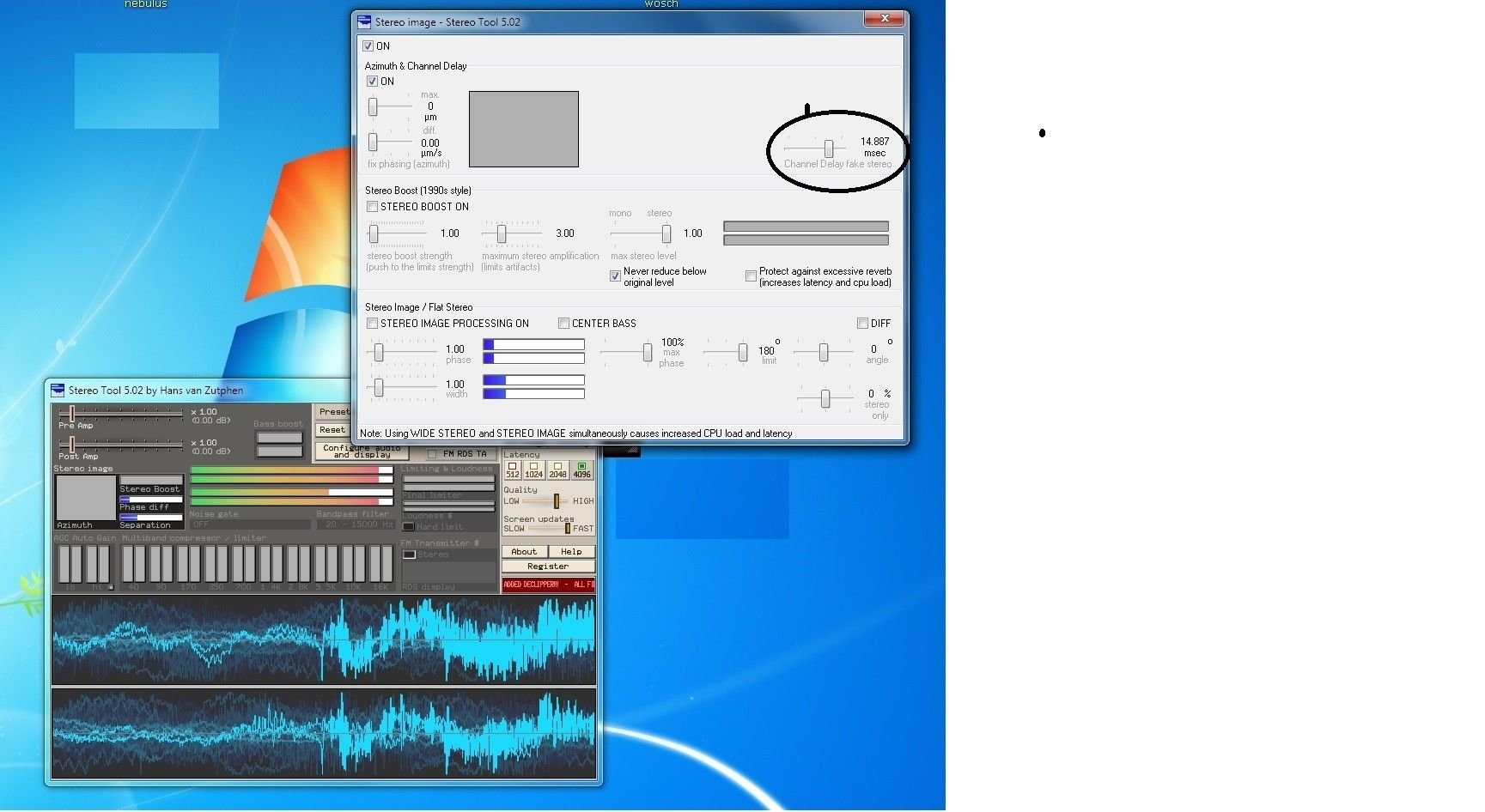This screenshot has width=1485, height=812.
Task: Click the 180° limit slider
Action: (726, 352)
